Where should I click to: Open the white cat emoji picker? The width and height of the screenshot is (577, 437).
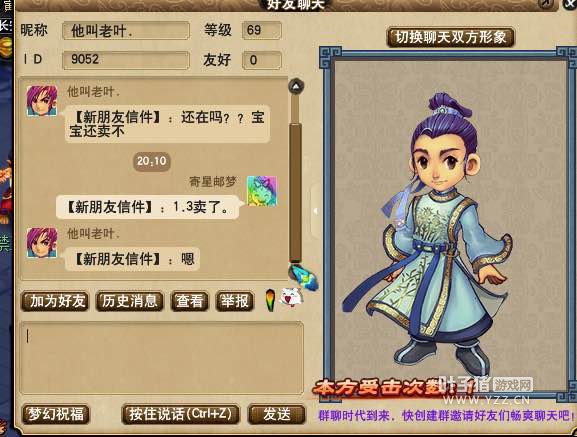(x=292, y=297)
